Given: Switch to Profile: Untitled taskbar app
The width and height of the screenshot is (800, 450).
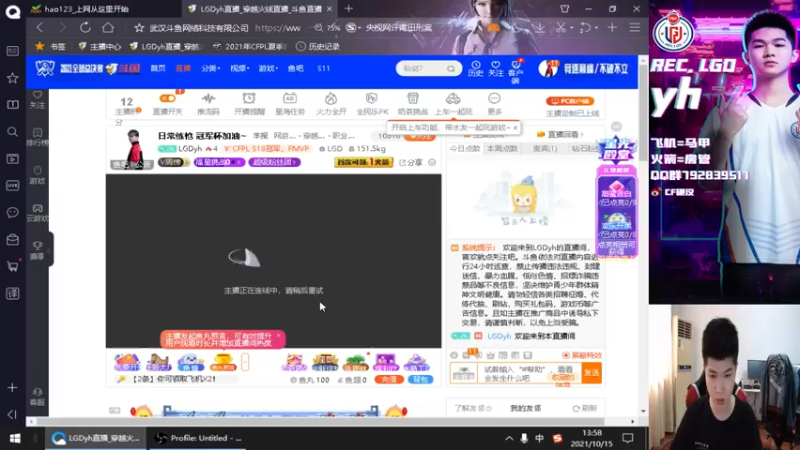Looking at the screenshot, I should [198, 438].
